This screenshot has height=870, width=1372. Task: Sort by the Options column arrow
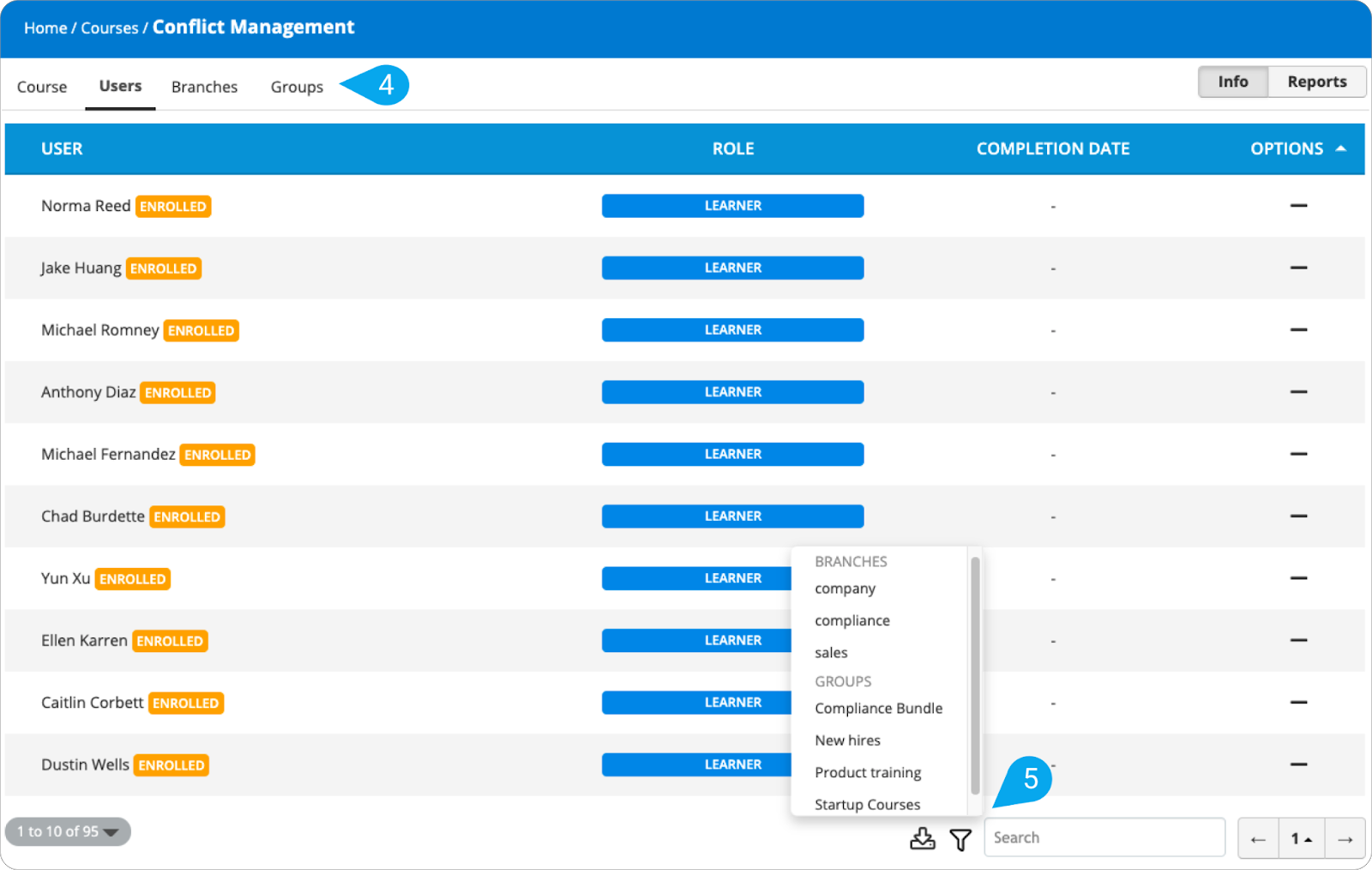[x=1341, y=148]
